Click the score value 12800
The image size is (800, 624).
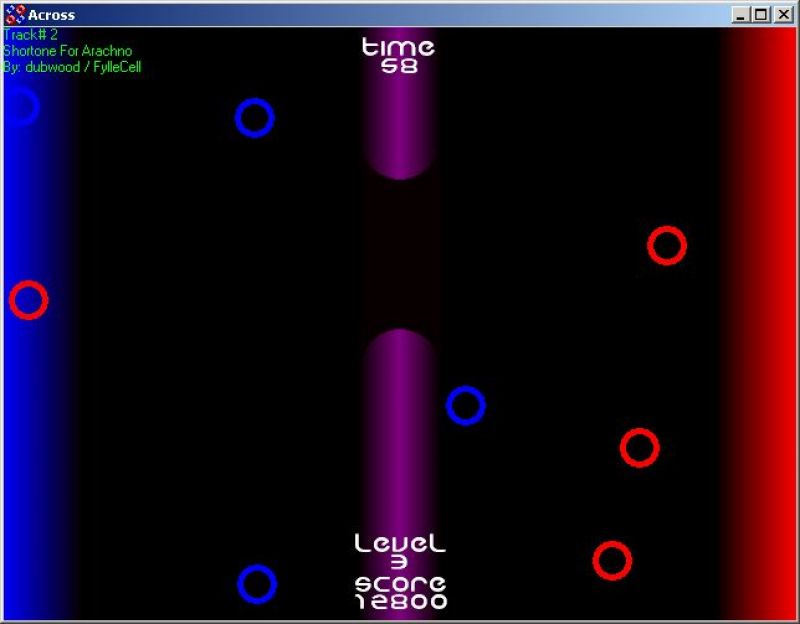point(401,602)
